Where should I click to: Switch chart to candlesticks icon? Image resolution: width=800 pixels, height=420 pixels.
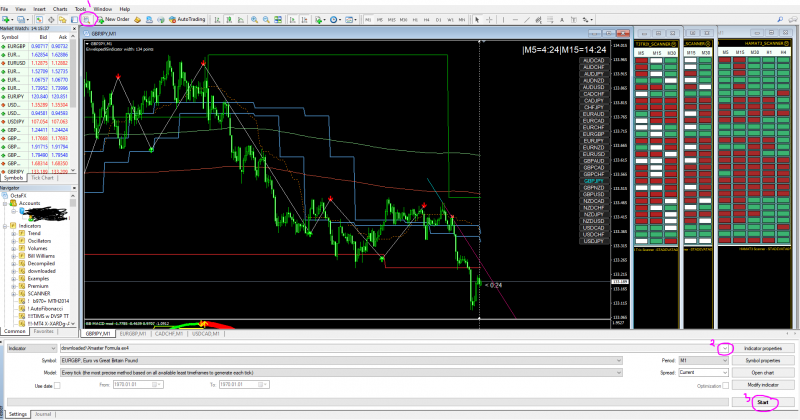pos(229,19)
